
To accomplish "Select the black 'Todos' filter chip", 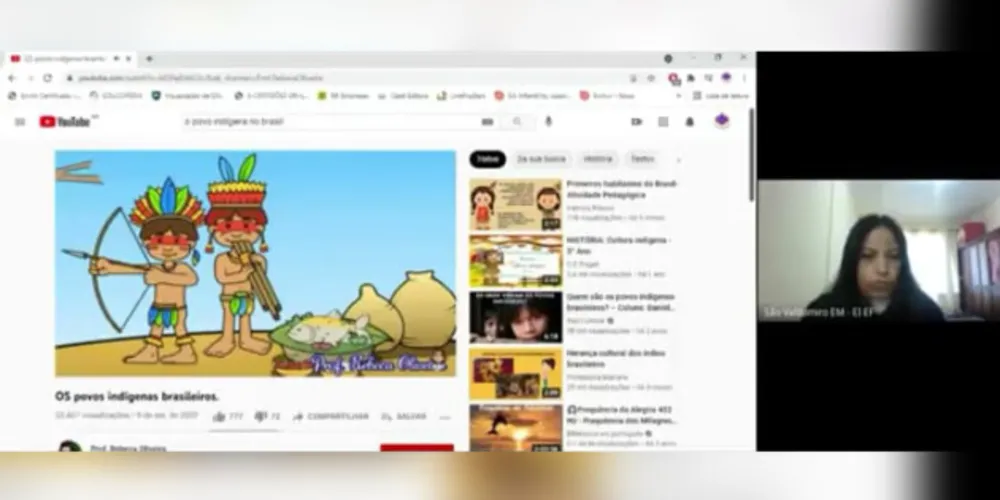I will pos(488,159).
